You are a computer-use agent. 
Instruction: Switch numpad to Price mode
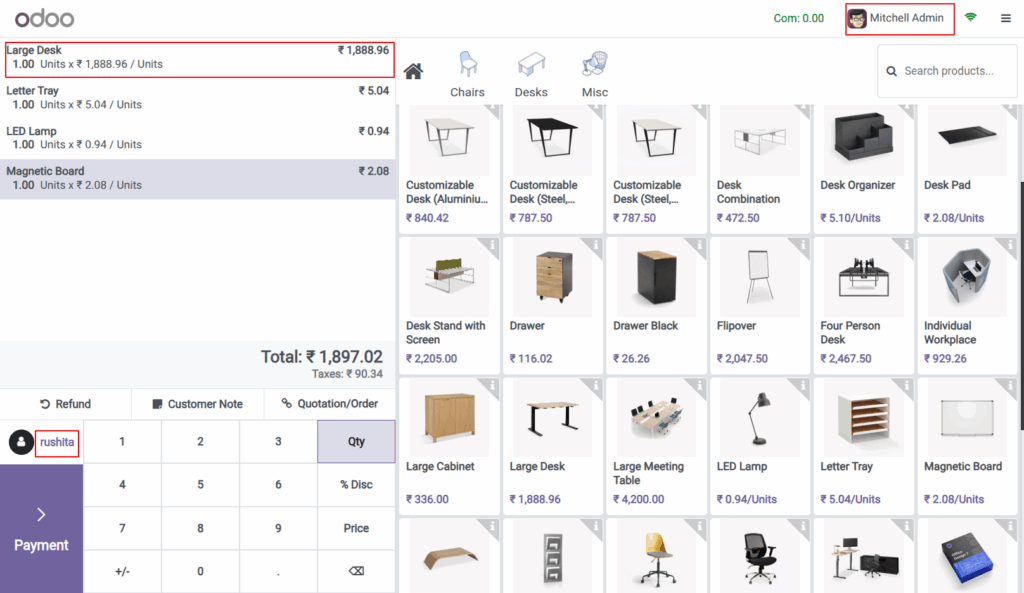[356, 528]
